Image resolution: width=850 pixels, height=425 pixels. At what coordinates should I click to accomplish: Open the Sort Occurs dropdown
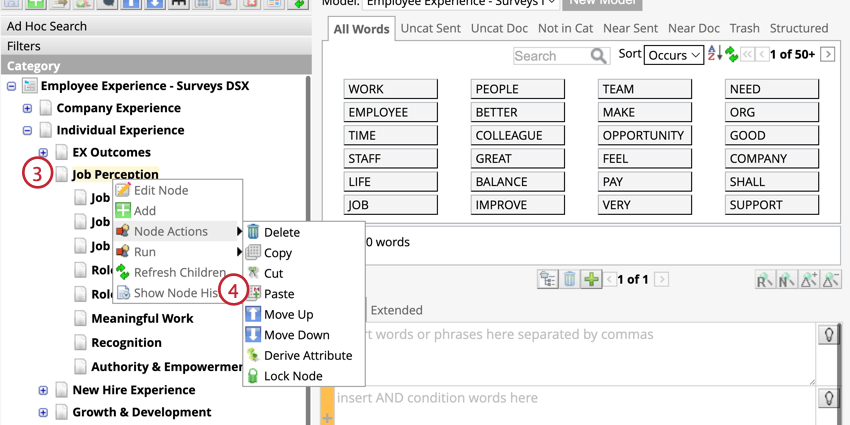tap(674, 55)
